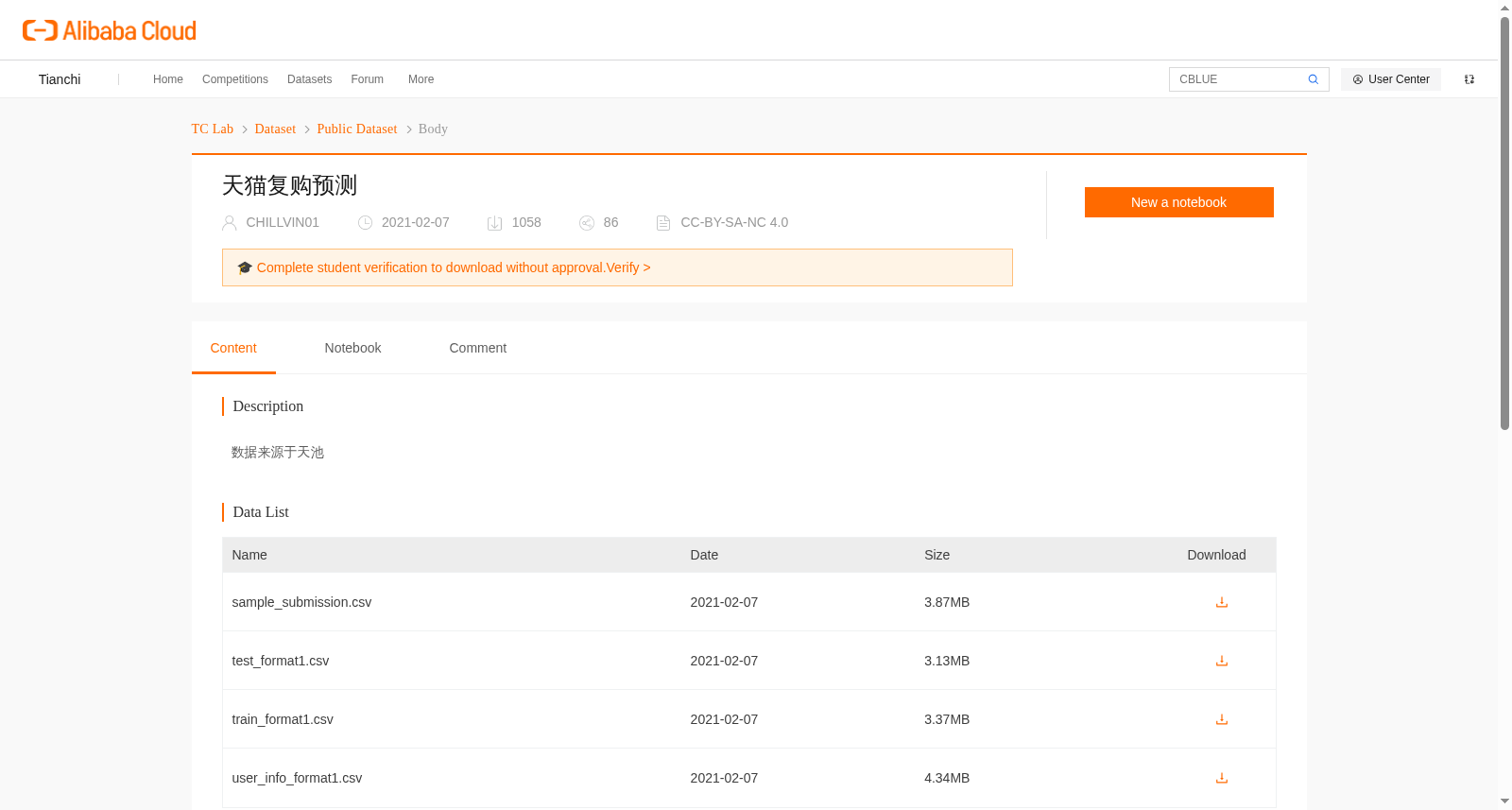Click the page vertical scrollbar thumb
This screenshot has width=1512, height=810.
pyautogui.click(x=1505, y=223)
